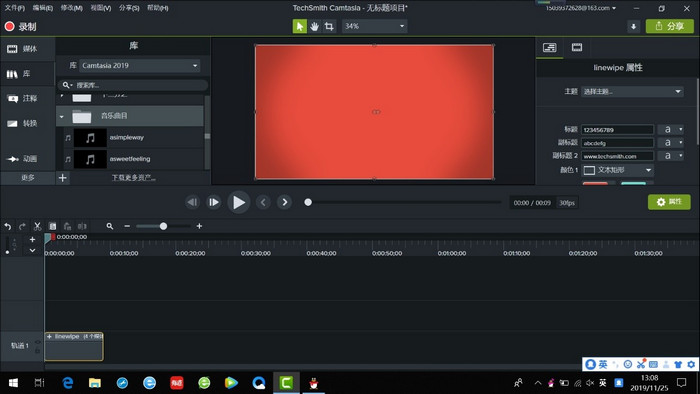Redo the last undone action

pos(22,226)
